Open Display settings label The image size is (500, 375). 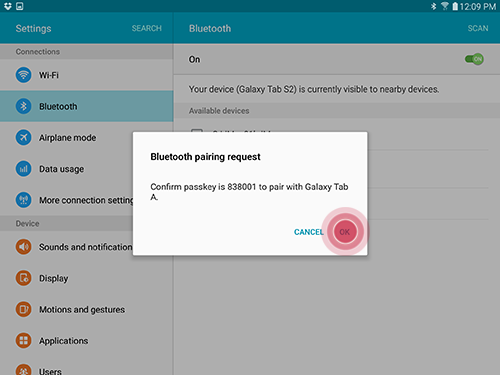pyautogui.click(x=53, y=278)
